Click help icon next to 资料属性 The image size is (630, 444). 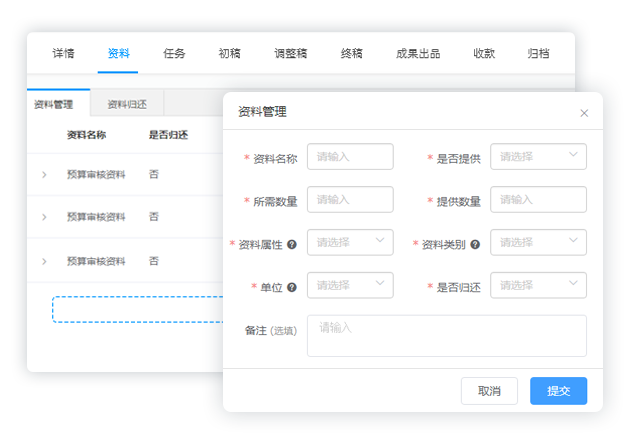(x=292, y=244)
